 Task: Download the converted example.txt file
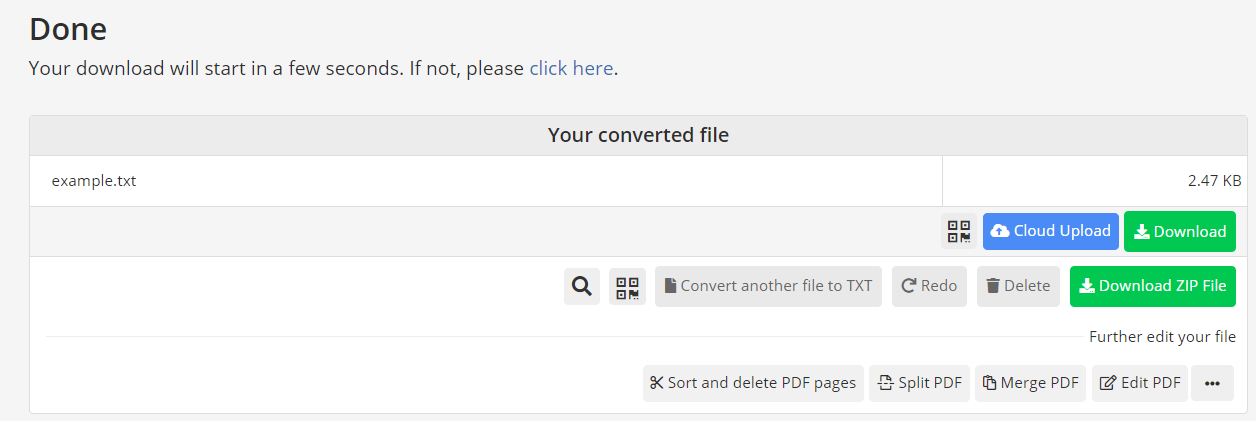tap(1180, 232)
